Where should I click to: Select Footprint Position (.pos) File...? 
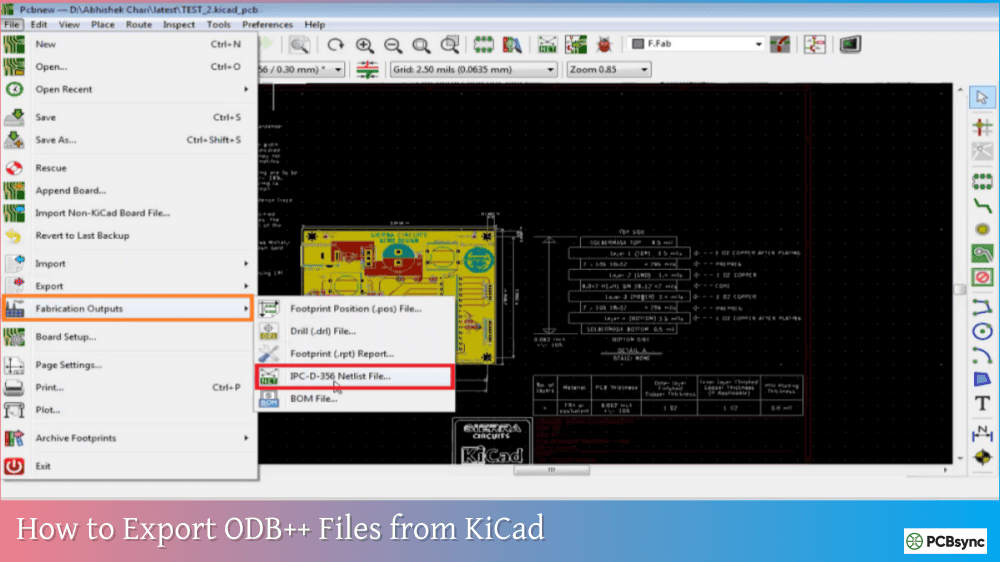click(x=355, y=309)
